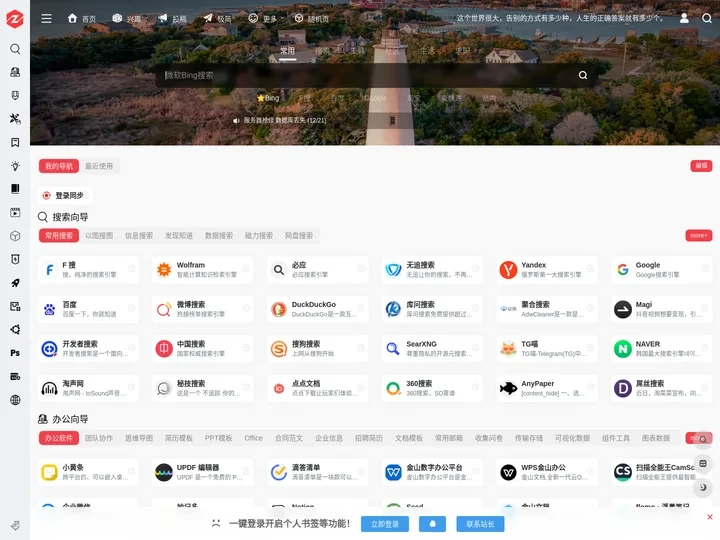Switch to 团队协作 tab in 办公向导
The width and height of the screenshot is (720, 540).
point(99,438)
